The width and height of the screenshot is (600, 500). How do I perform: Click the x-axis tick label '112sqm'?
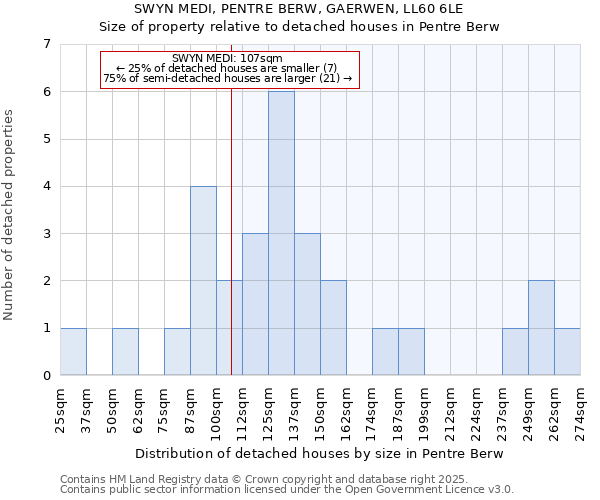(x=243, y=414)
